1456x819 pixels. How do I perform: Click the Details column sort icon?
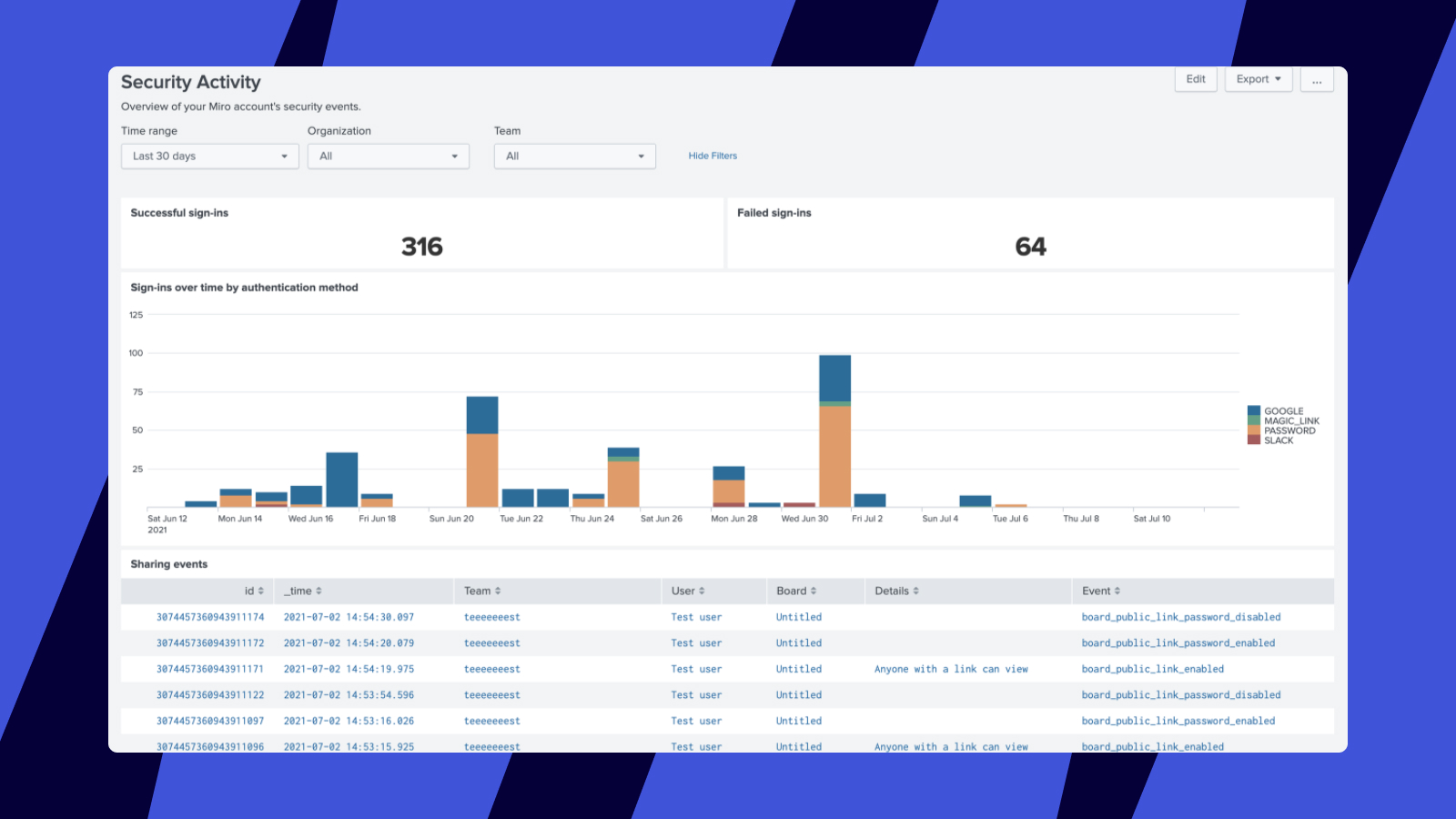[x=916, y=591]
